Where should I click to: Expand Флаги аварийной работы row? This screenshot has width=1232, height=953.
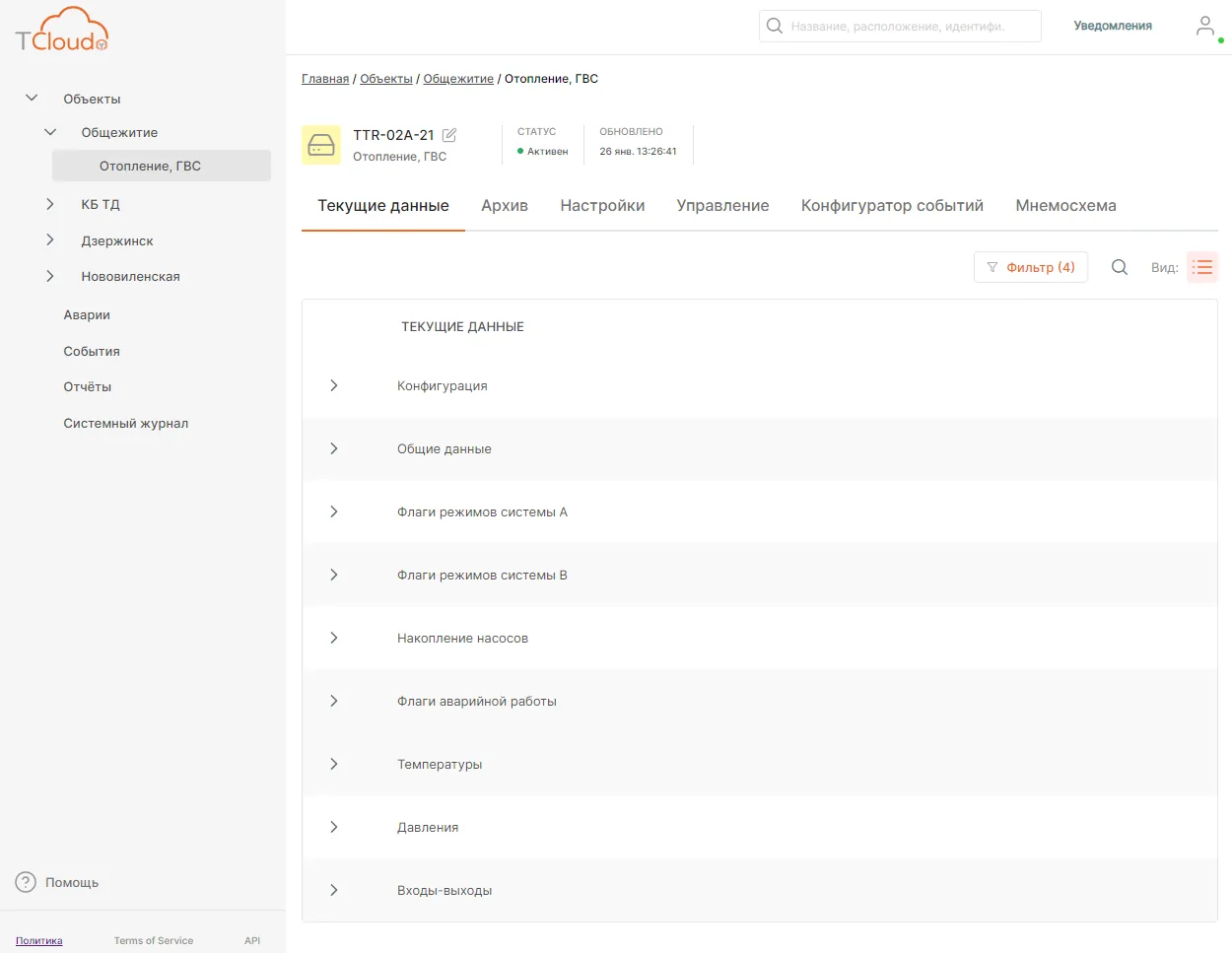point(334,701)
